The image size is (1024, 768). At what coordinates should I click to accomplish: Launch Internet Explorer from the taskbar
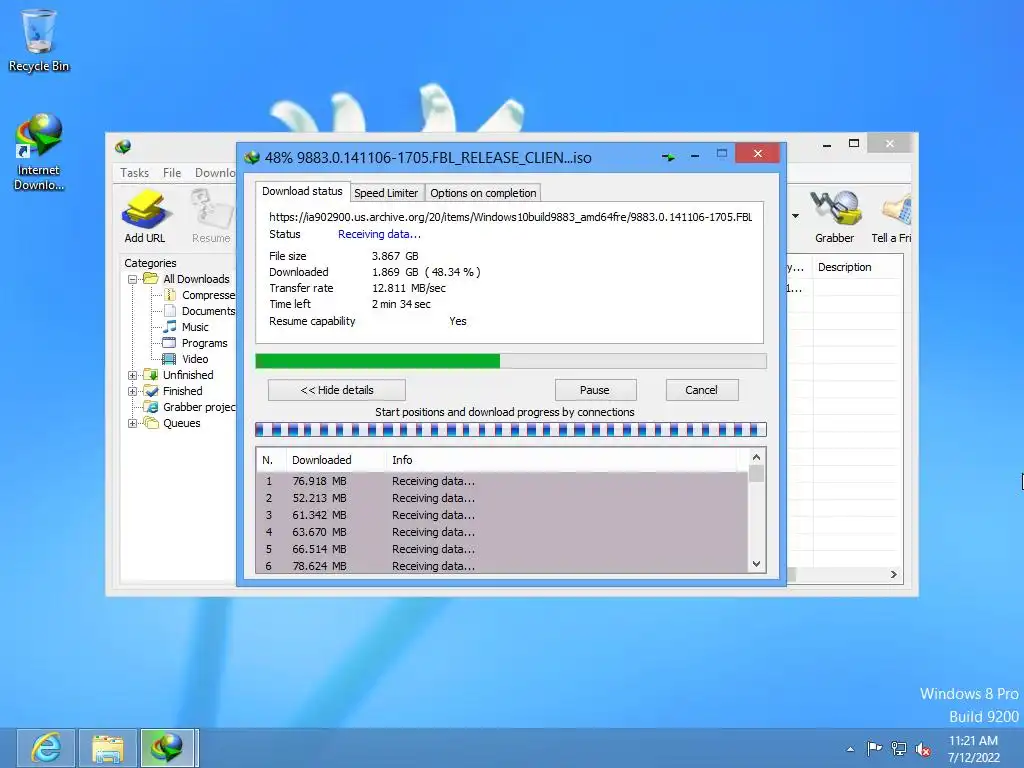pos(46,748)
